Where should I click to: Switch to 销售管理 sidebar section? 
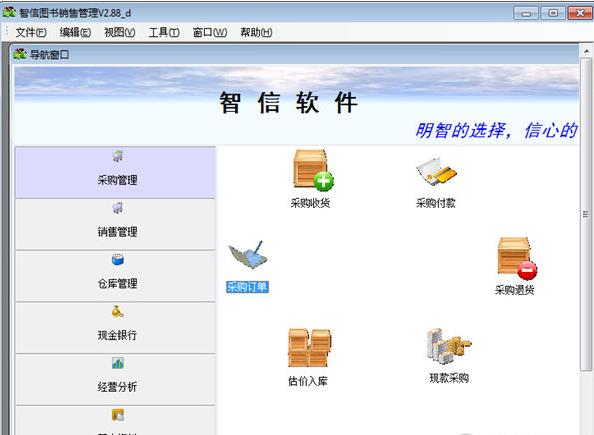click(x=116, y=224)
